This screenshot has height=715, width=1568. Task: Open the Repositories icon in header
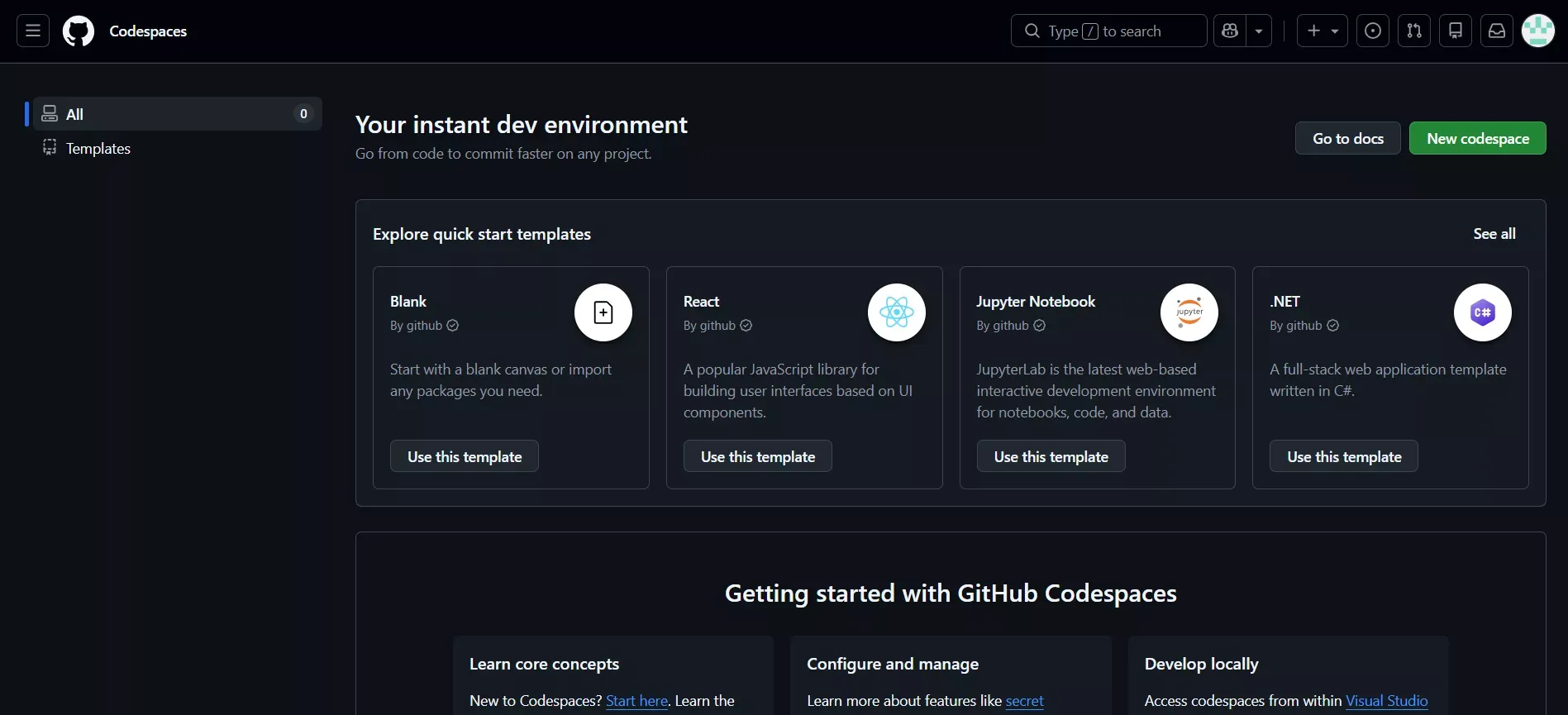[1456, 31]
